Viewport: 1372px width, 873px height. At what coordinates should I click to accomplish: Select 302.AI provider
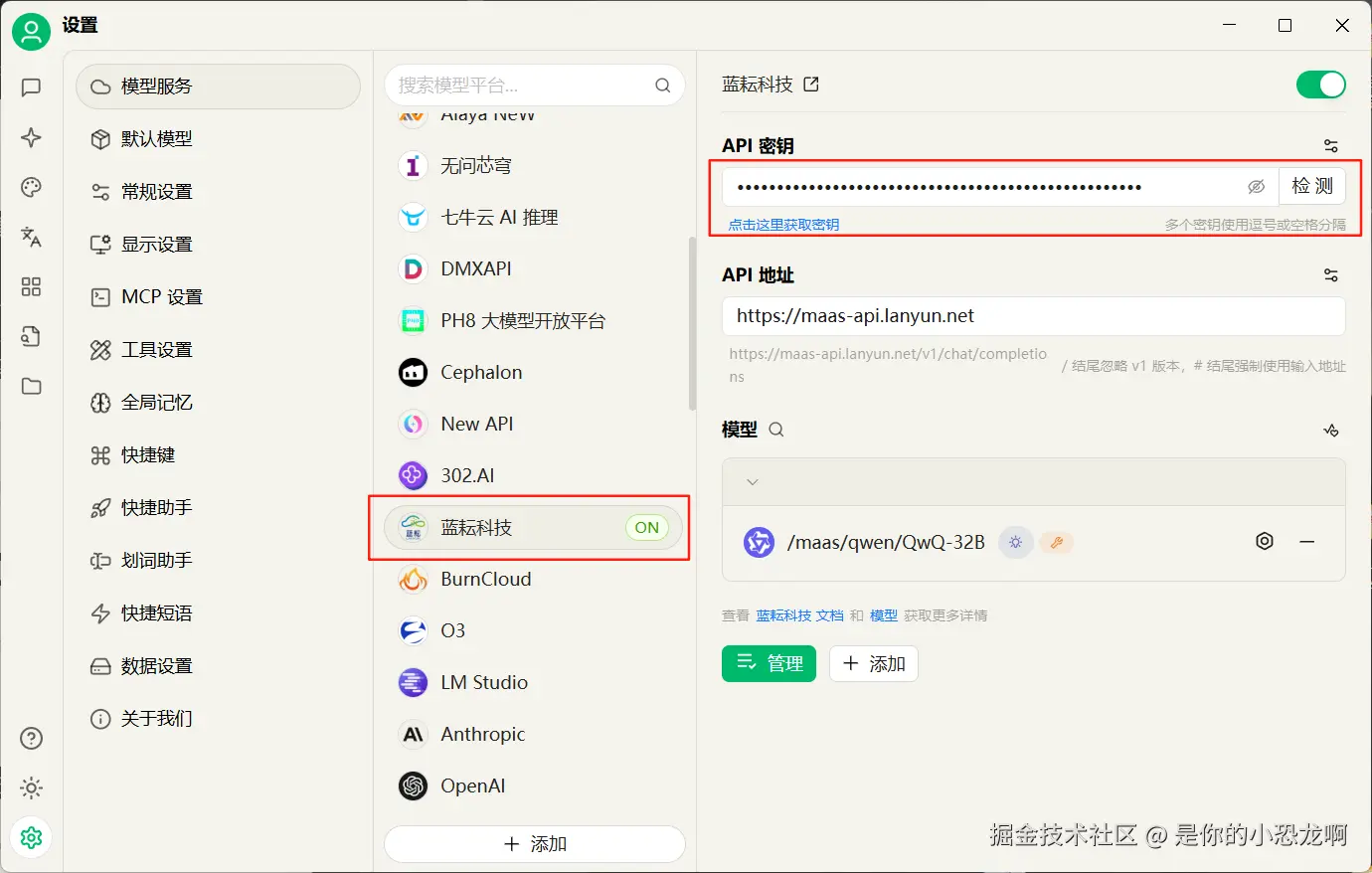(535, 476)
